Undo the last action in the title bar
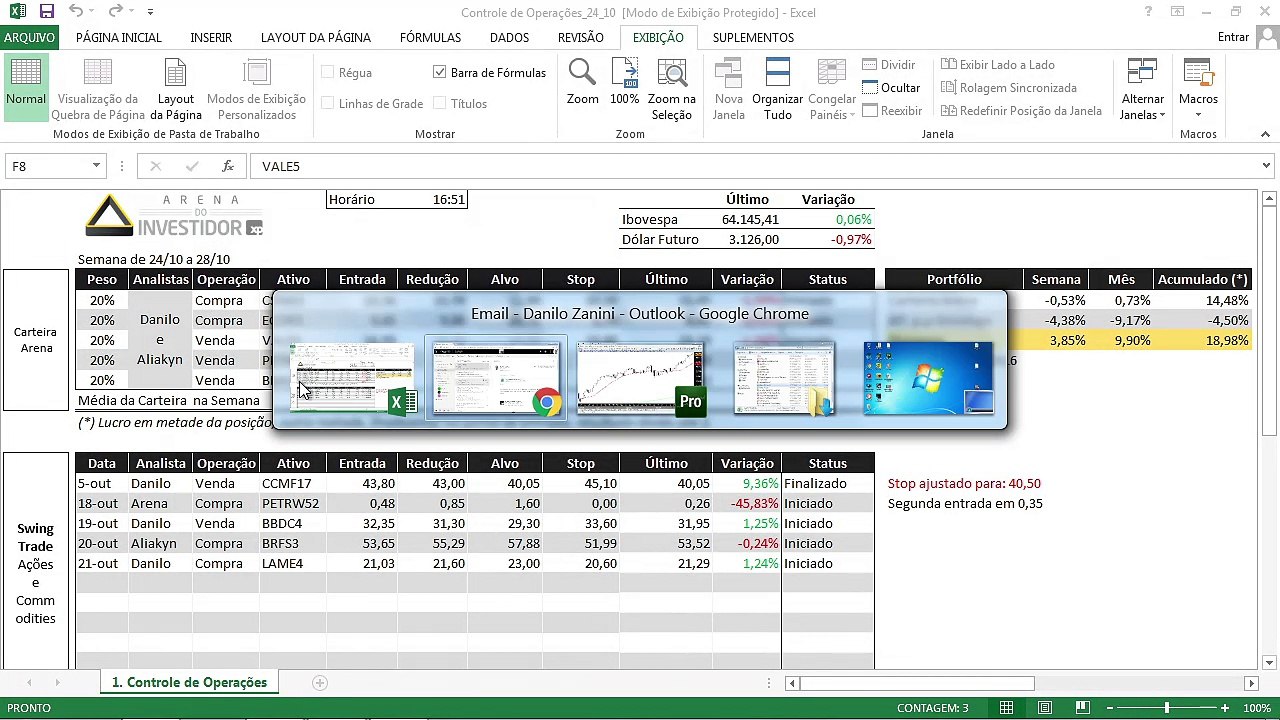 point(76,12)
